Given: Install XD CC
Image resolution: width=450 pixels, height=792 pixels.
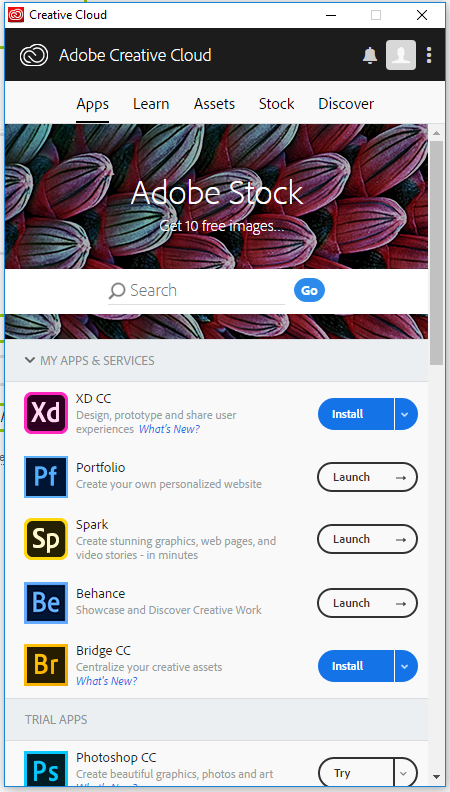Looking at the screenshot, I should 356,414.
